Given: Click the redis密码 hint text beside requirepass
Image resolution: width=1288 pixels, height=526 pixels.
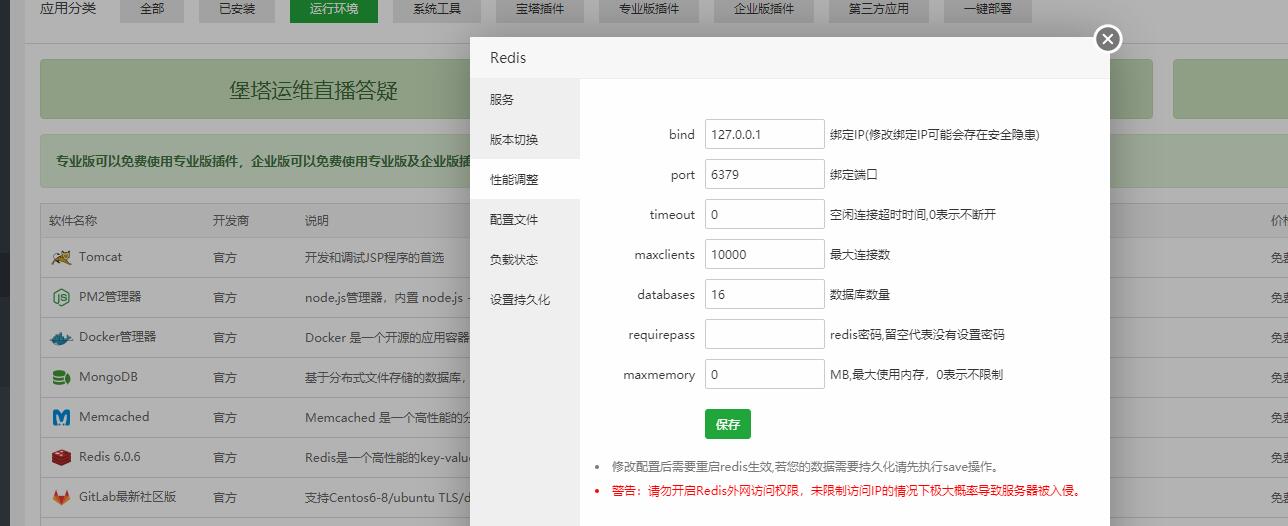Looking at the screenshot, I should tap(917, 335).
